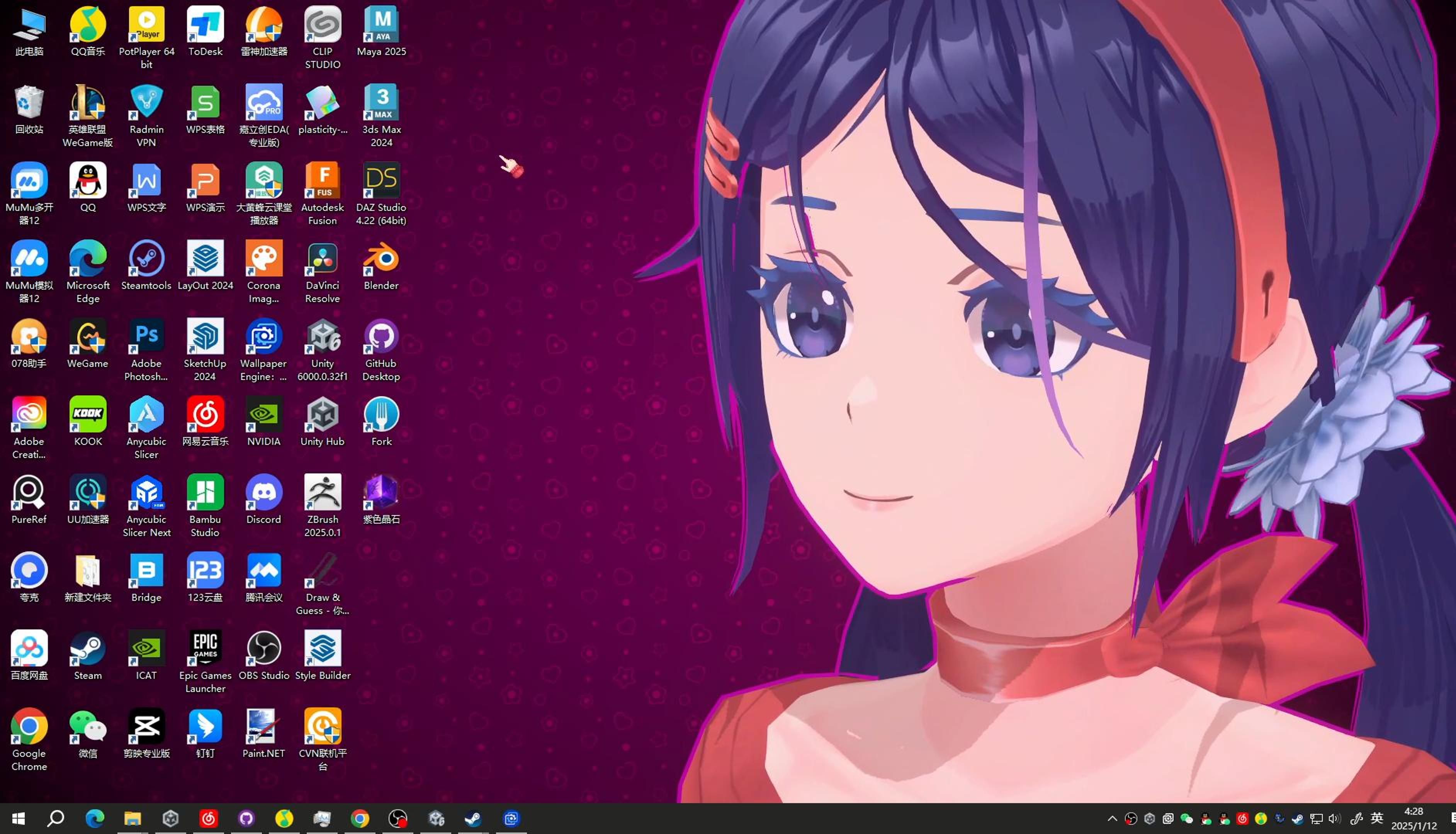Viewport: 1456px width, 834px height.
Task: Switch to GitHub Desktop in the taskbar
Action: pyautogui.click(x=246, y=819)
